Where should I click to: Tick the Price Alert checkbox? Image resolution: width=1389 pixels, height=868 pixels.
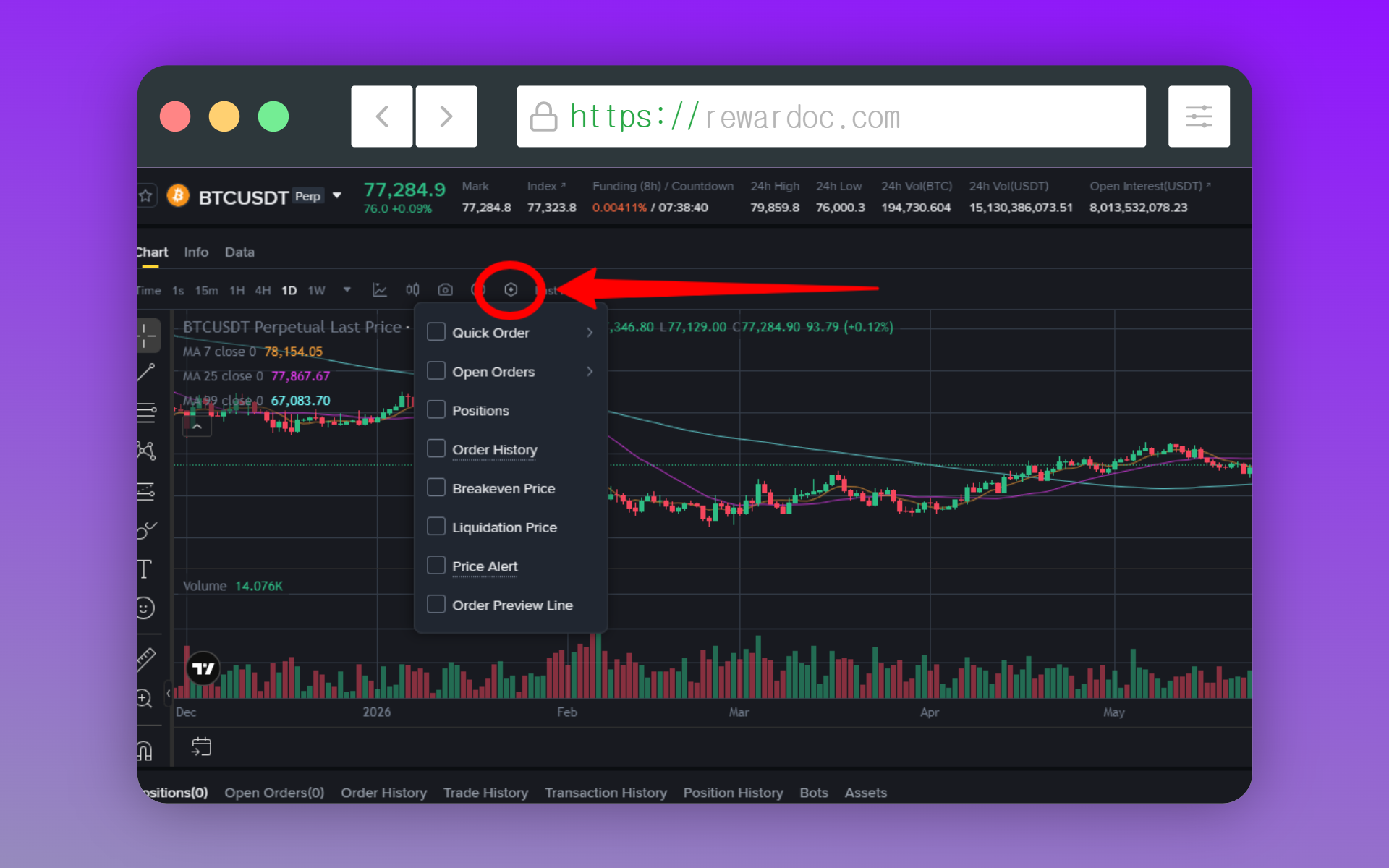point(436,566)
